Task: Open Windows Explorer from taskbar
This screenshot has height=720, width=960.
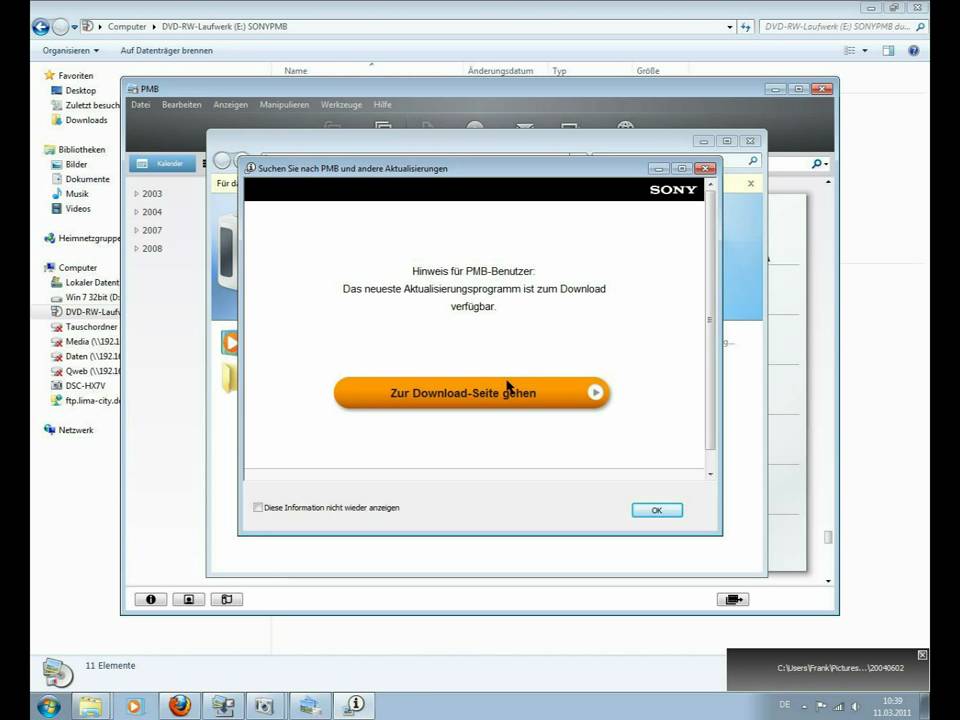Action: click(x=91, y=707)
